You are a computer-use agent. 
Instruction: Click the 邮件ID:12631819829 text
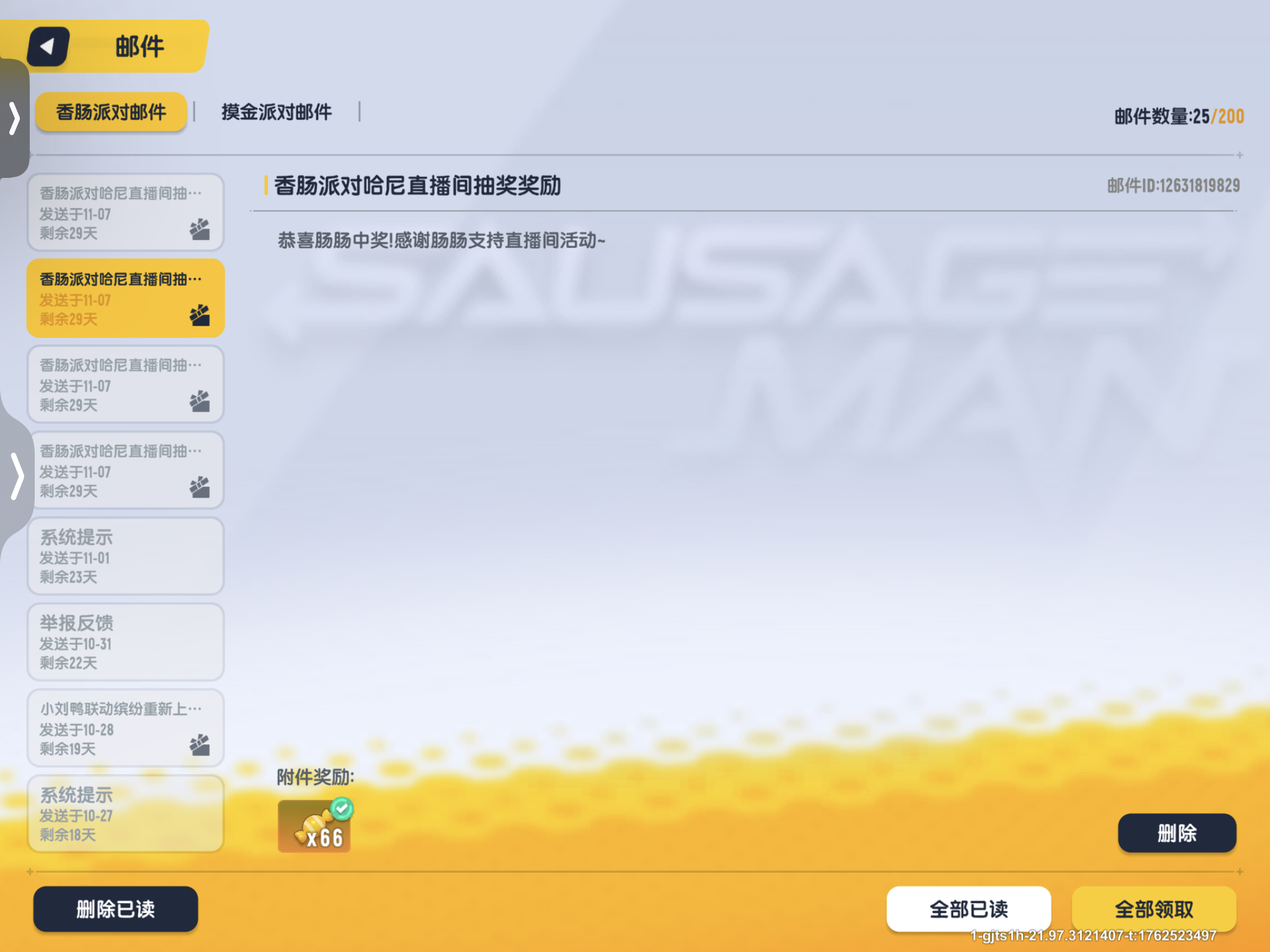tap(1173, 185)
